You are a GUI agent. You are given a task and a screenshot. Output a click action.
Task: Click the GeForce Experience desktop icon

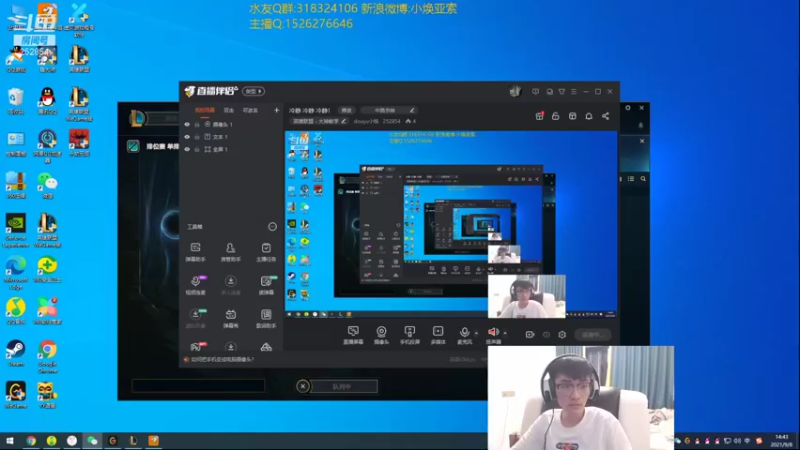(15, 231)
